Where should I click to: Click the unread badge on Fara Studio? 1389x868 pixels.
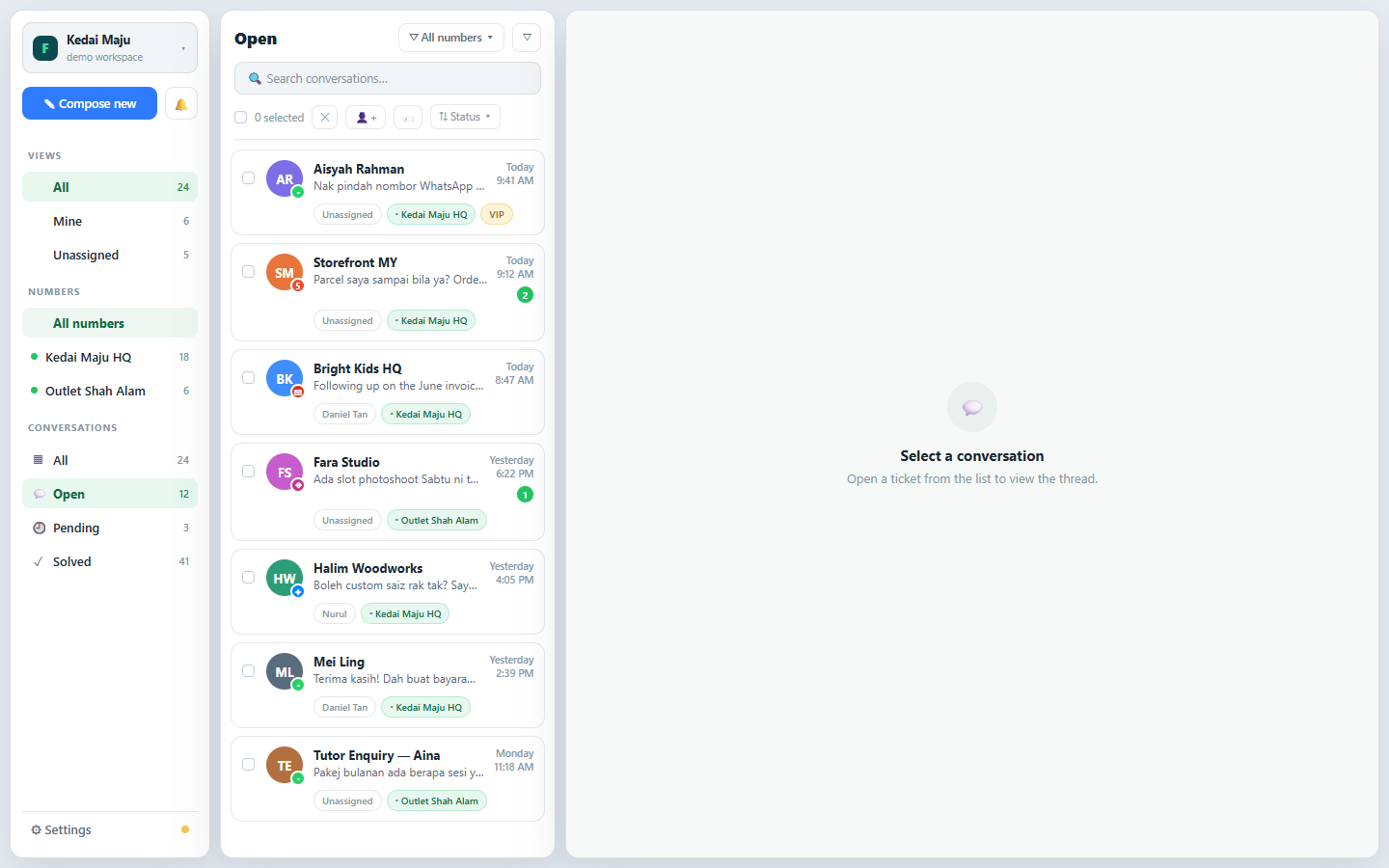tap(525, 495)
